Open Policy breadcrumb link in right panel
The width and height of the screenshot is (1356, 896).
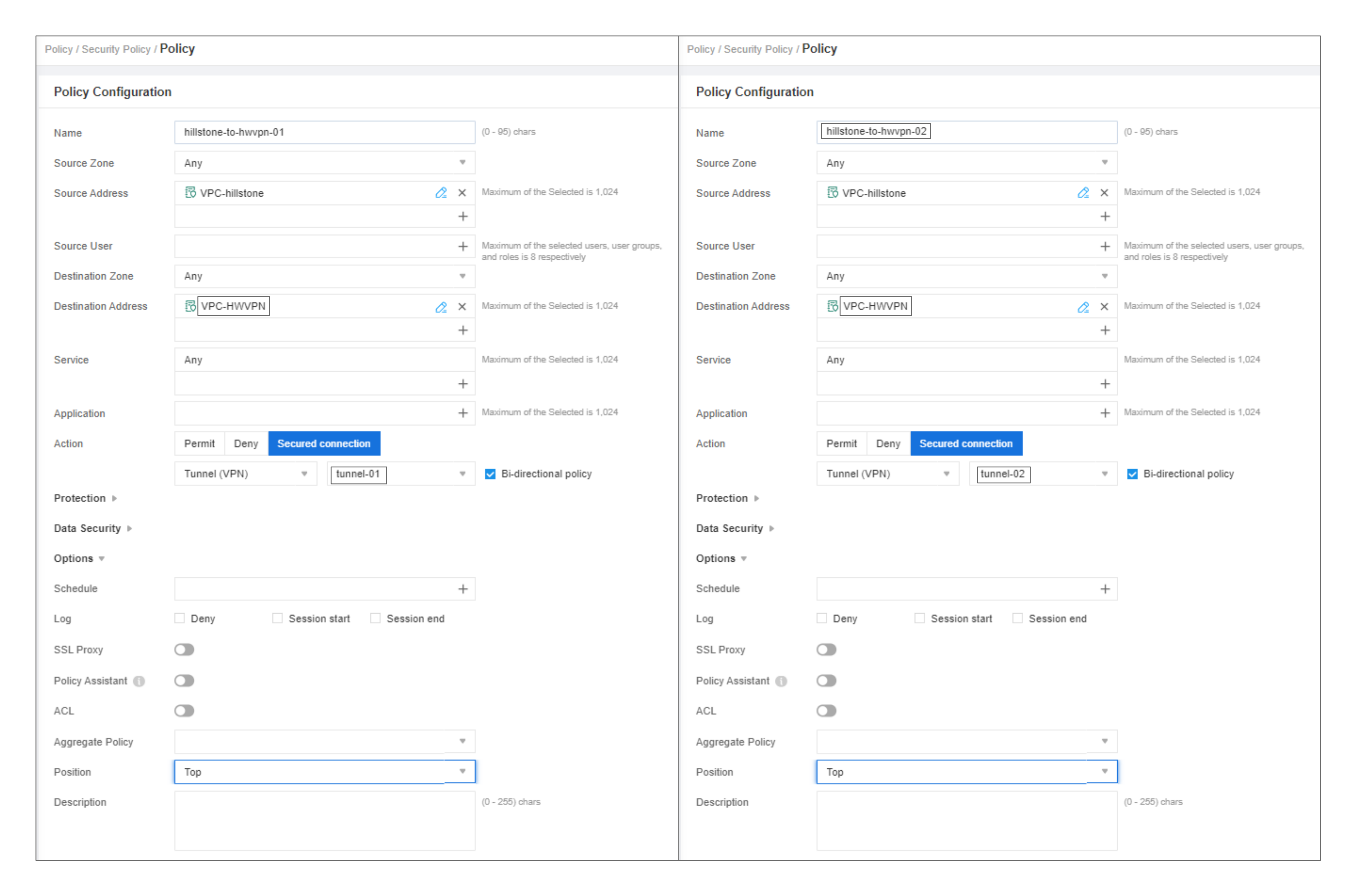pyautogui.click(x=701, y=50)
